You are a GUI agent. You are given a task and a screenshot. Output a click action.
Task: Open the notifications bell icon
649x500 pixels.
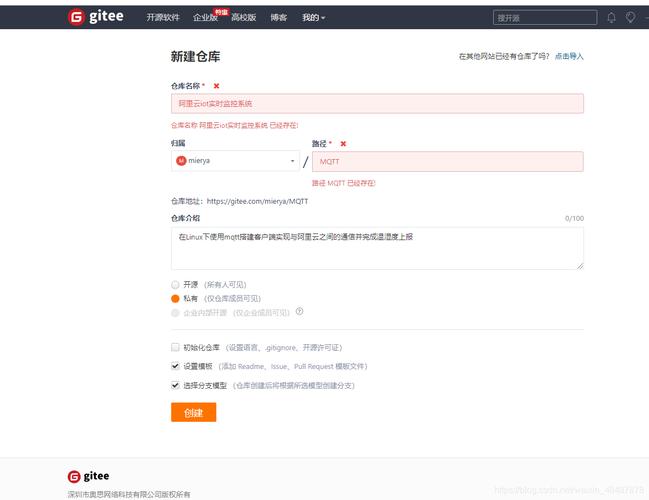pos(611,17)
